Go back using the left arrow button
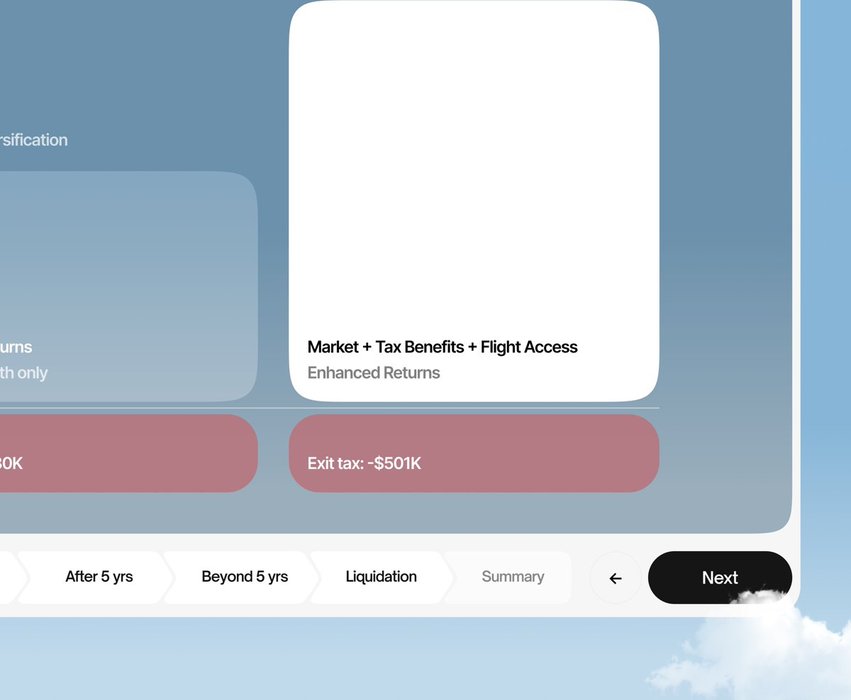Viewport: 851px width, 700px height. 615,578
